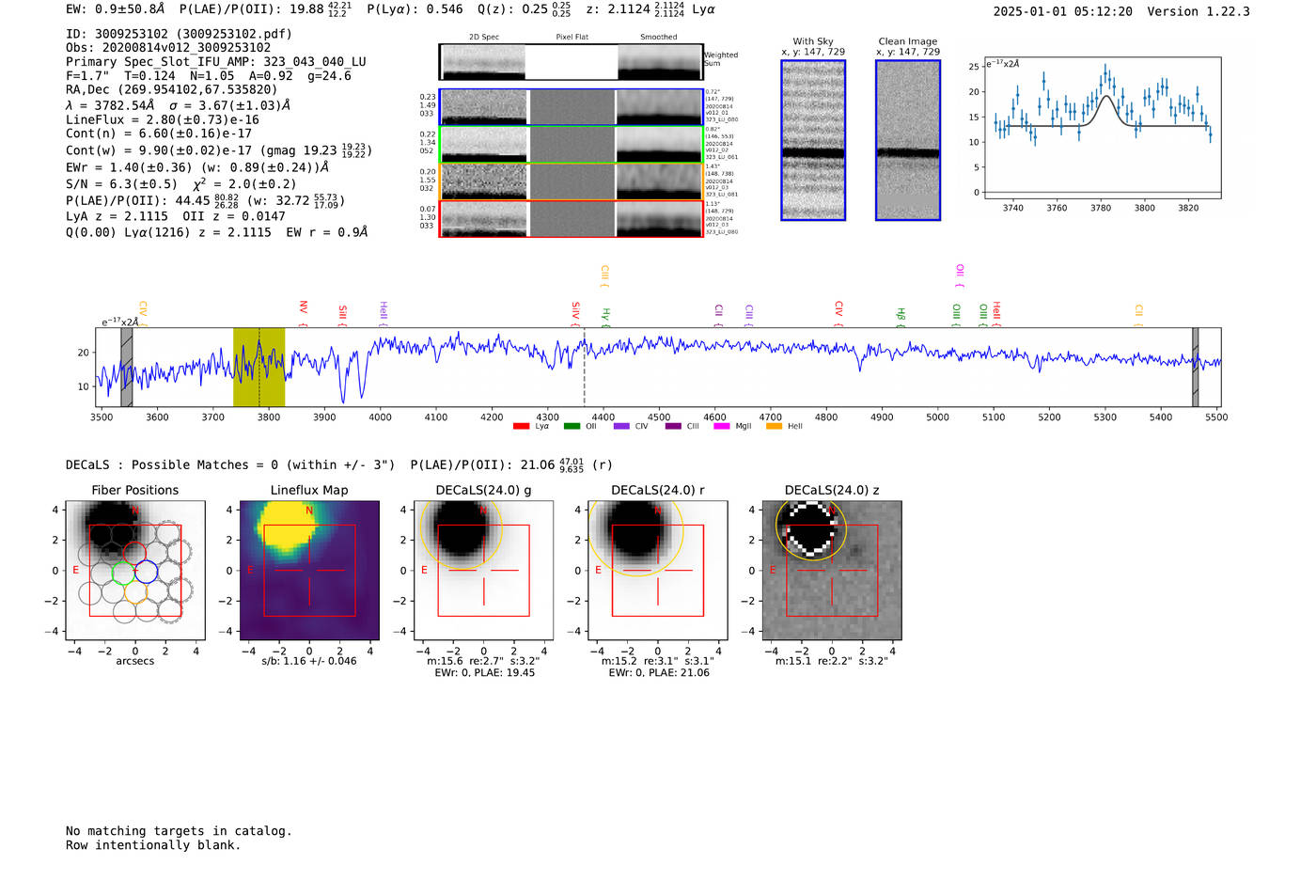Click the RA,Dec coordinates line
Image resolution: width=1316 pixels, height=896 pixels.
click(x=172, y=89)
